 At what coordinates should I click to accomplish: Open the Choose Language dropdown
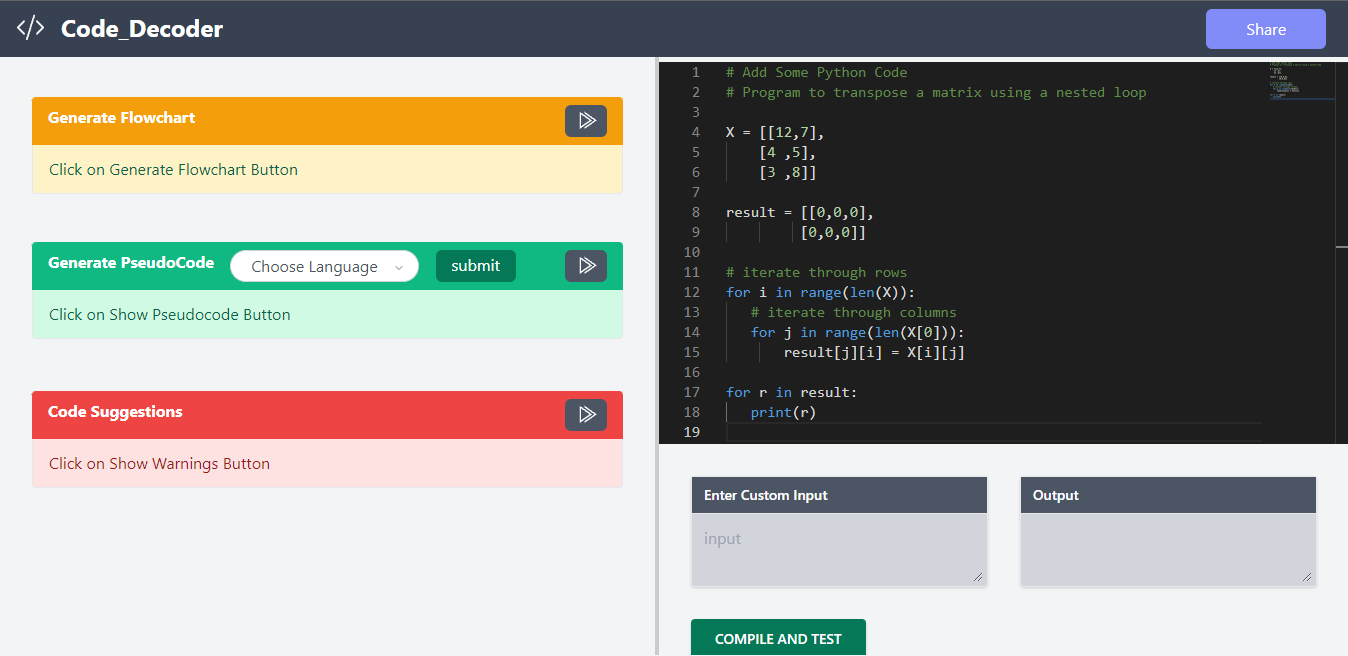324,266
